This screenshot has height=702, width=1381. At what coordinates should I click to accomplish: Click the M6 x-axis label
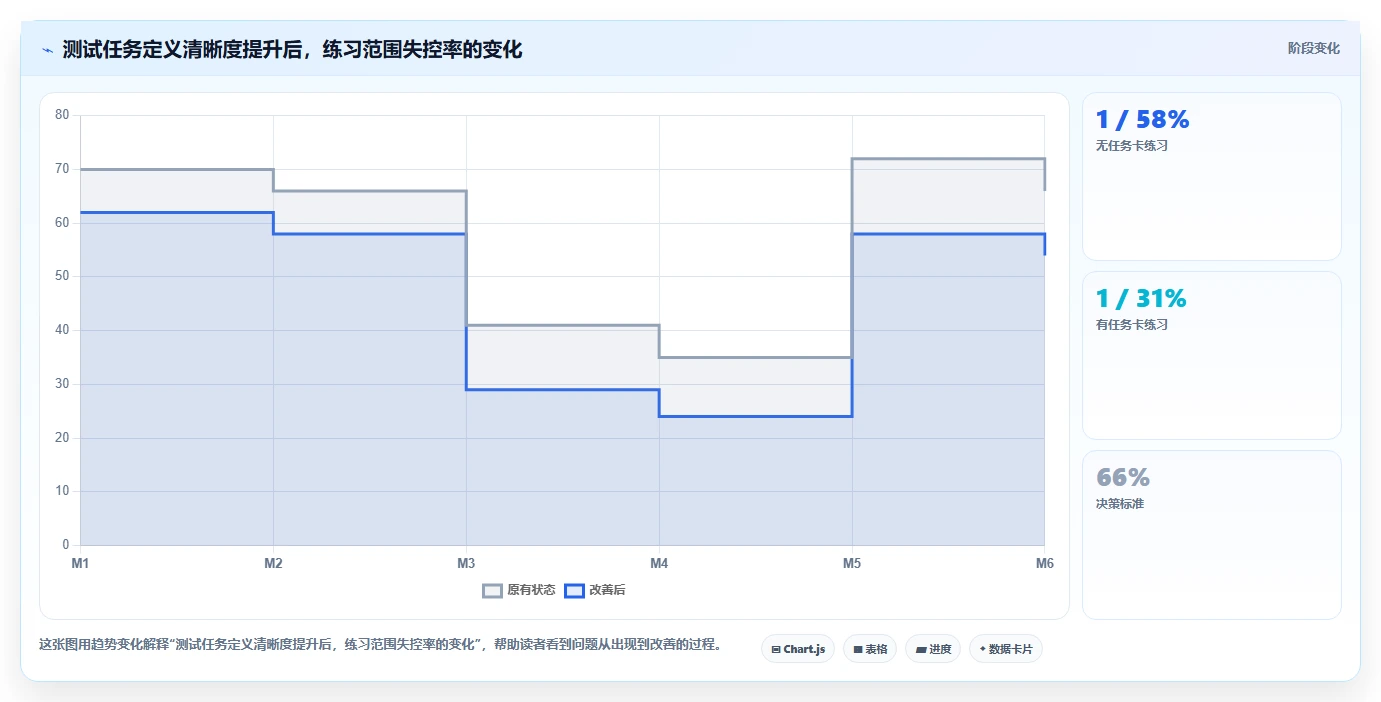click(1045, 563)
